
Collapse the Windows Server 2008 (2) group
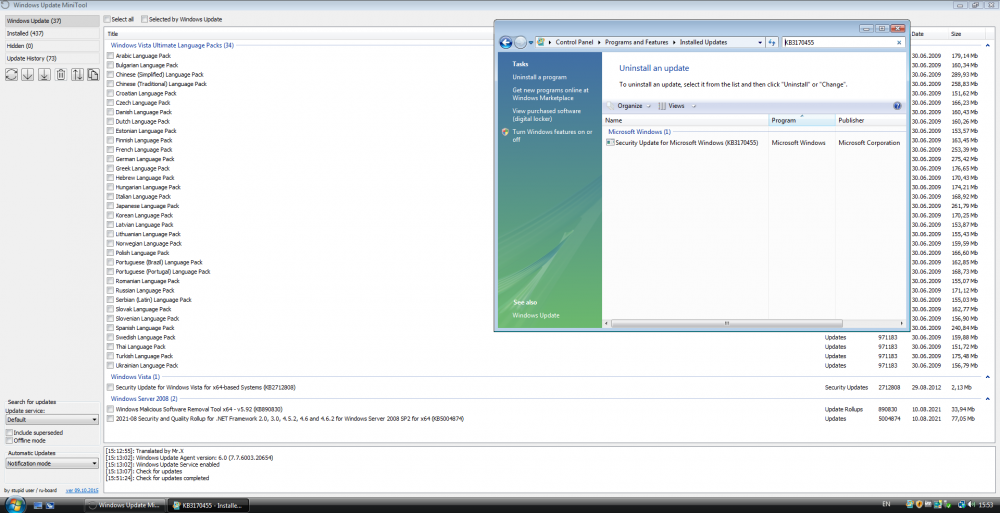[x=988, y=399]
